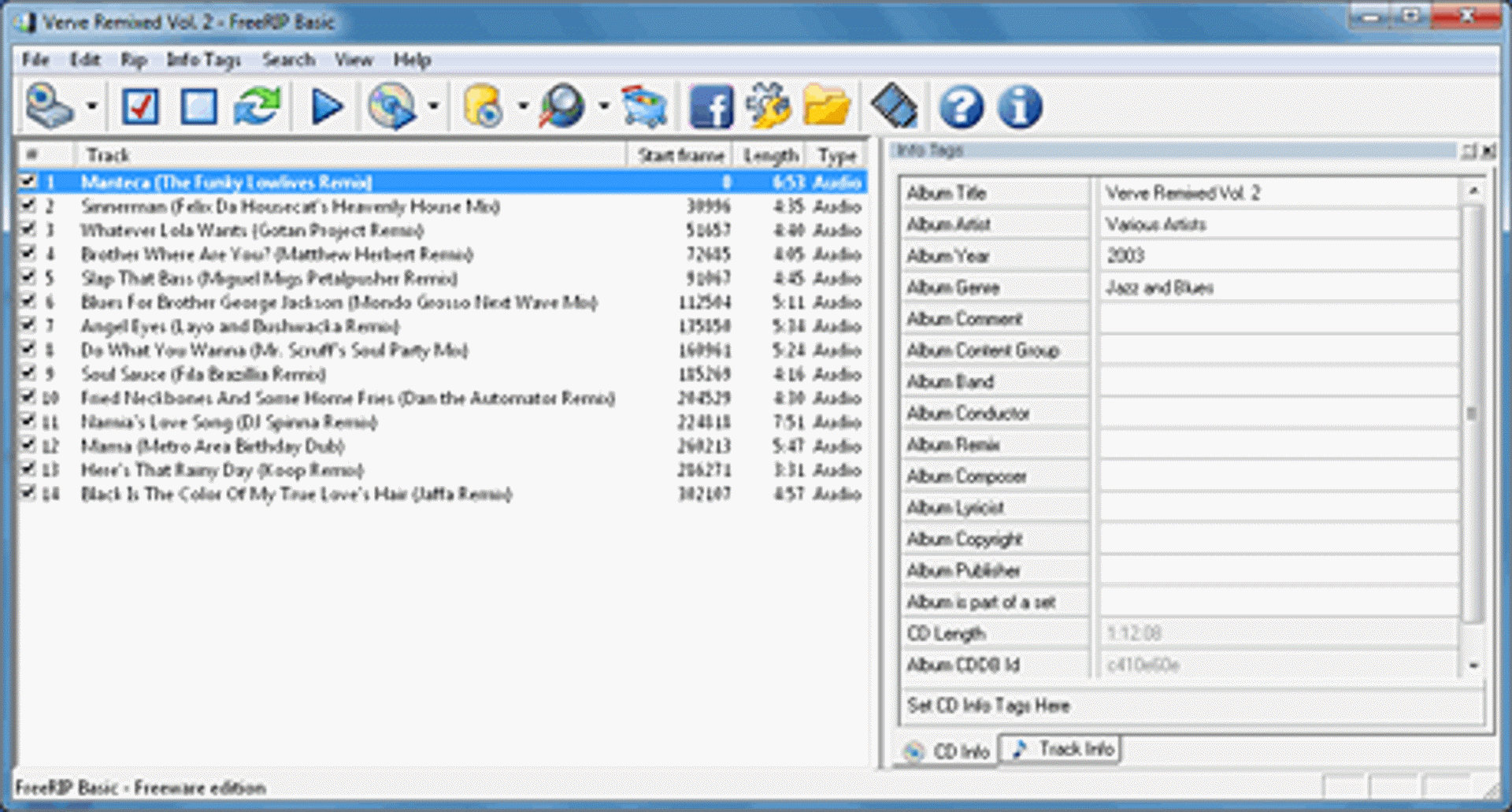The height and width of the screenshot is (812, 1512).
Task: Sort by the Track column header
Action: (x=350, y=155)
